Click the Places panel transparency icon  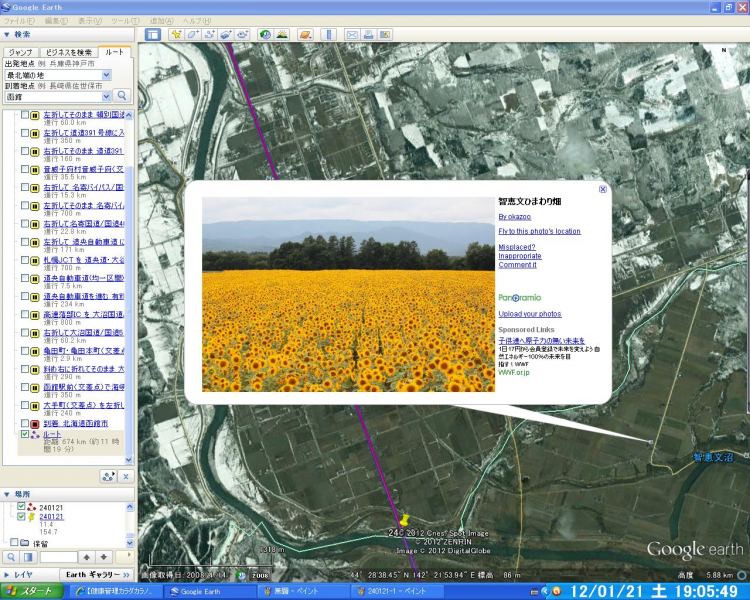28,557
